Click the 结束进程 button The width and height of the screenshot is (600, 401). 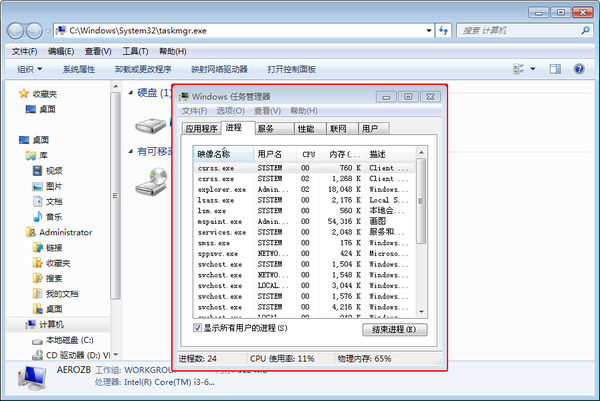(x=395, y=329)
